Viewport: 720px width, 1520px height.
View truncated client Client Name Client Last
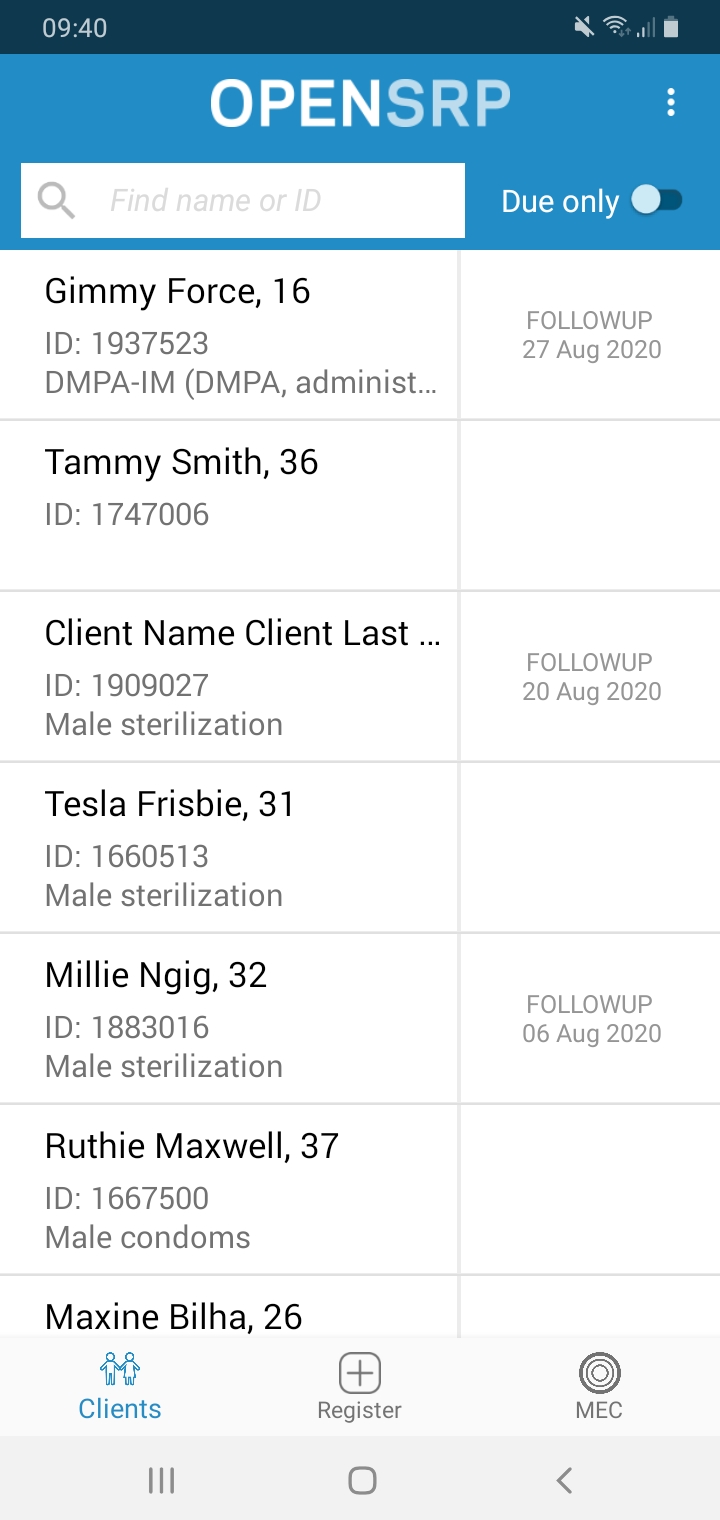228,676
